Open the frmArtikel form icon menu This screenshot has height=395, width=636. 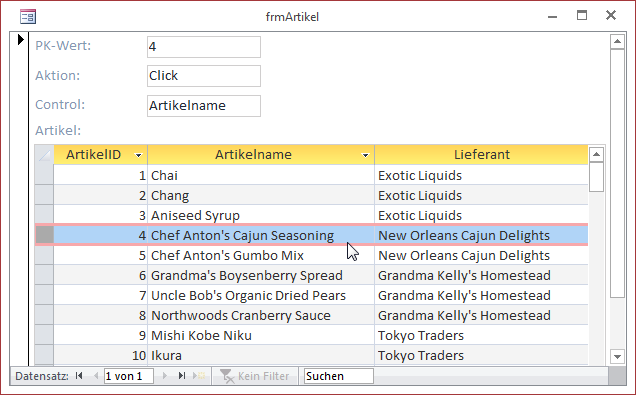click(x=28, y=17)
